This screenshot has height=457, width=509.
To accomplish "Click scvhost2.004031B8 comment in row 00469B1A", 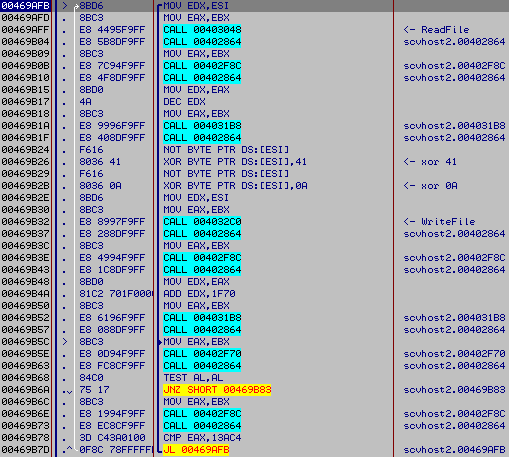I will click(x=454, y=126).
